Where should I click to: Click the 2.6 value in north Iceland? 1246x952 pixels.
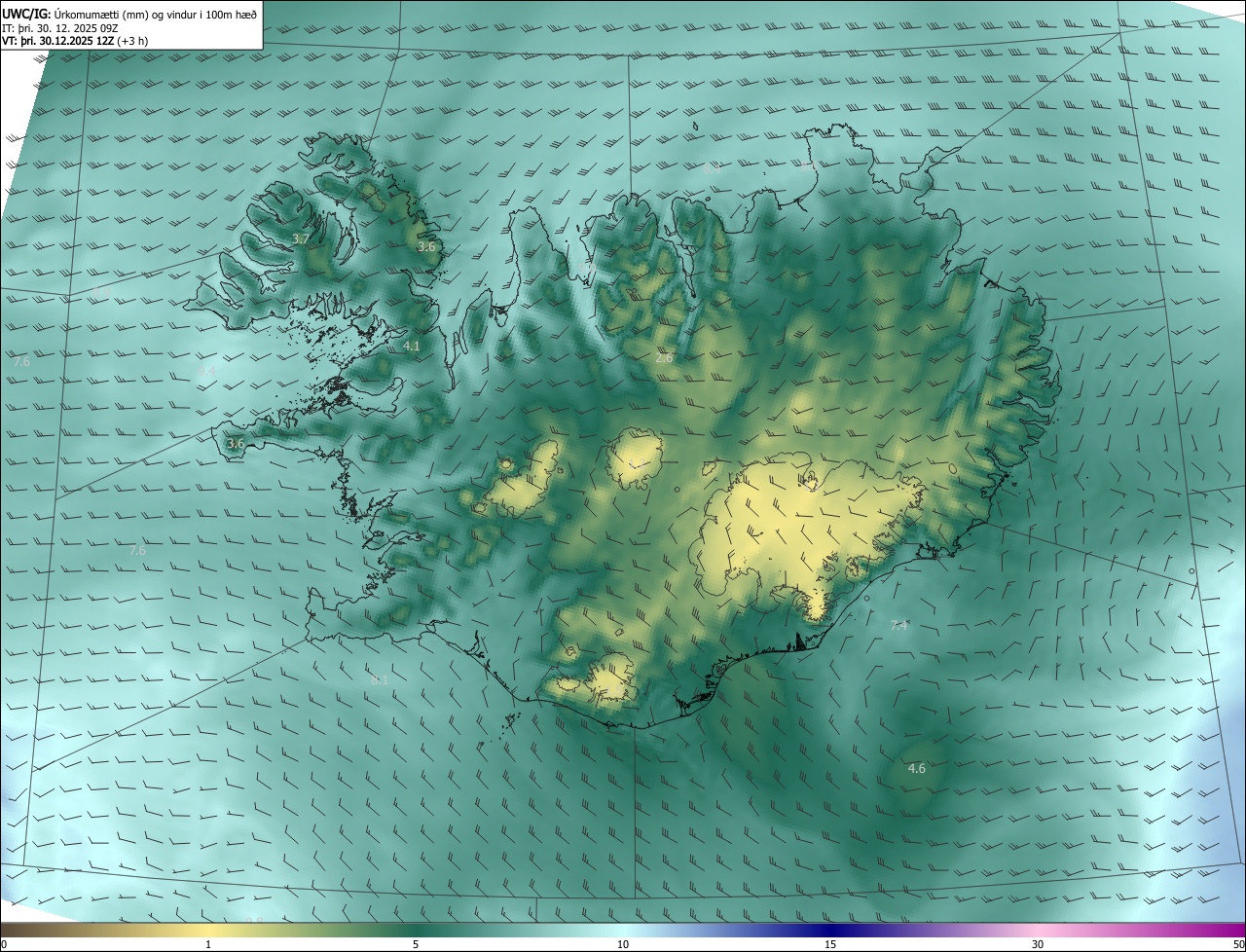pos(664,358)
